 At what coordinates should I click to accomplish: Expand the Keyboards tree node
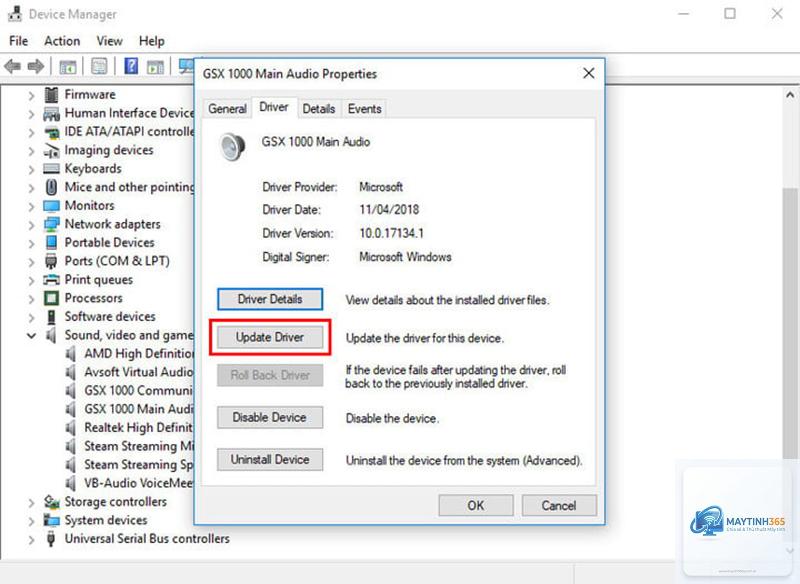tap(31, 169)
